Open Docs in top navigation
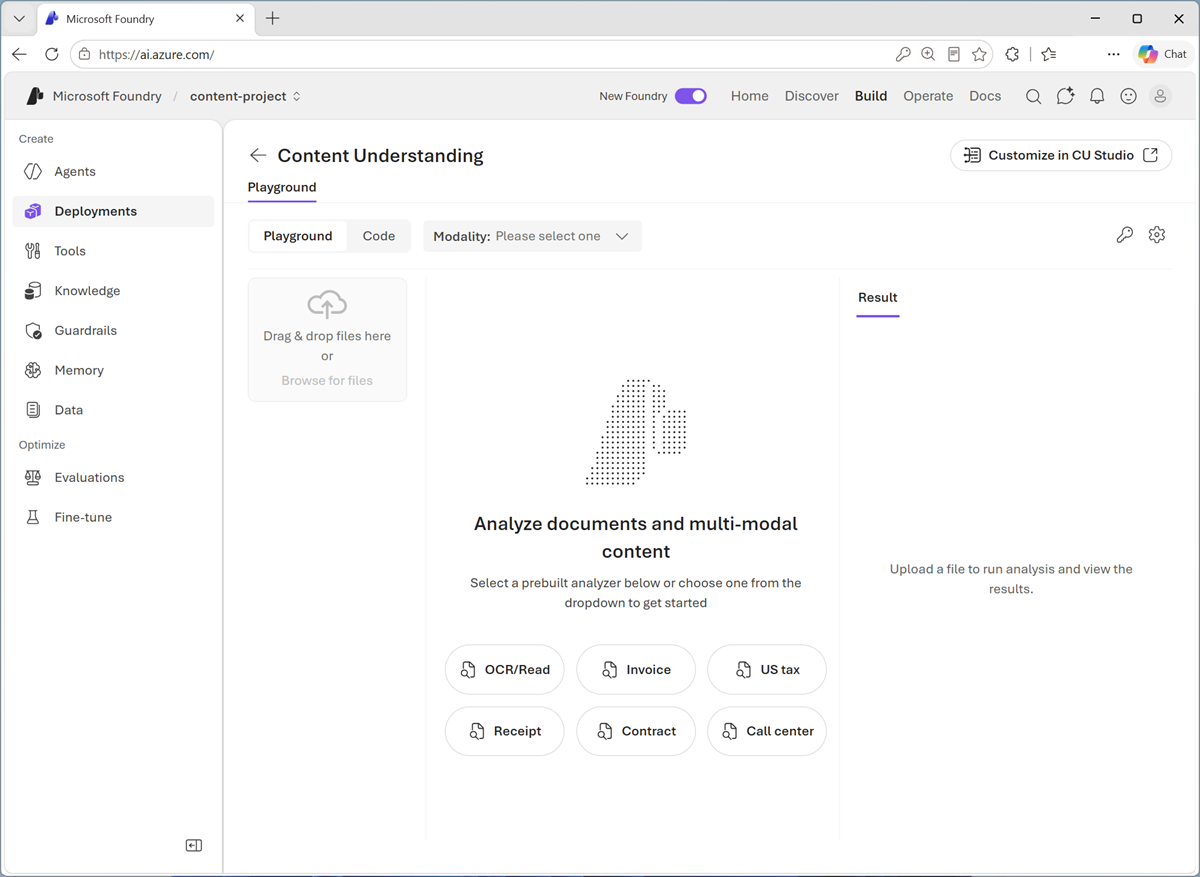Screen dimensions: 1200x877 (985, 96)
